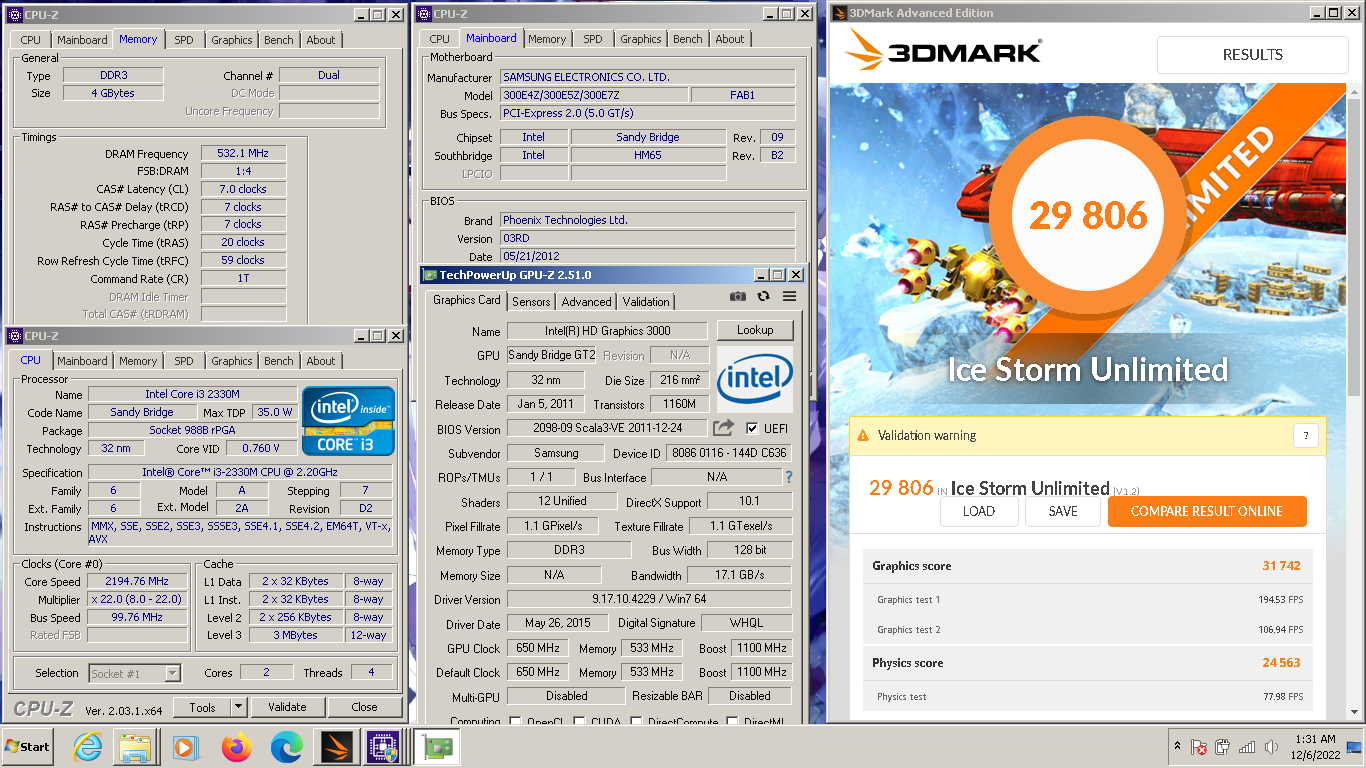Open the Windows Start menu
This screenshot has width=1366, height=768.
tap(29, 746)
